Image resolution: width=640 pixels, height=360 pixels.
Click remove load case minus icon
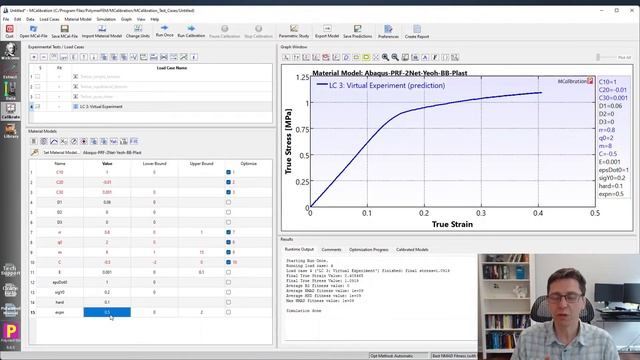pyautogui.click(x=44, y=57)
